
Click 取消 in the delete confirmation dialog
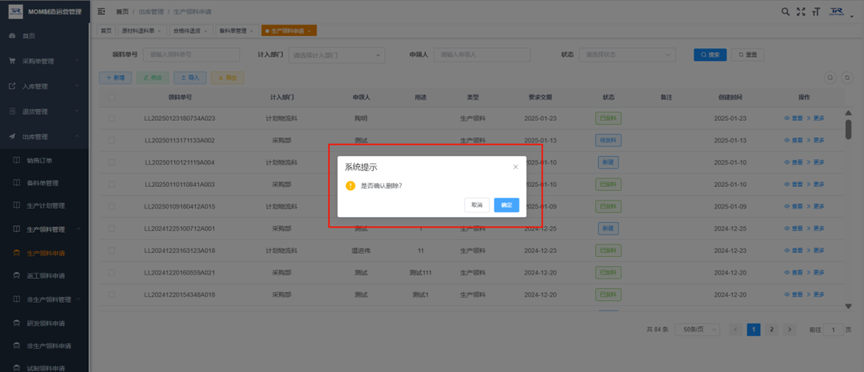coord(477,205)
